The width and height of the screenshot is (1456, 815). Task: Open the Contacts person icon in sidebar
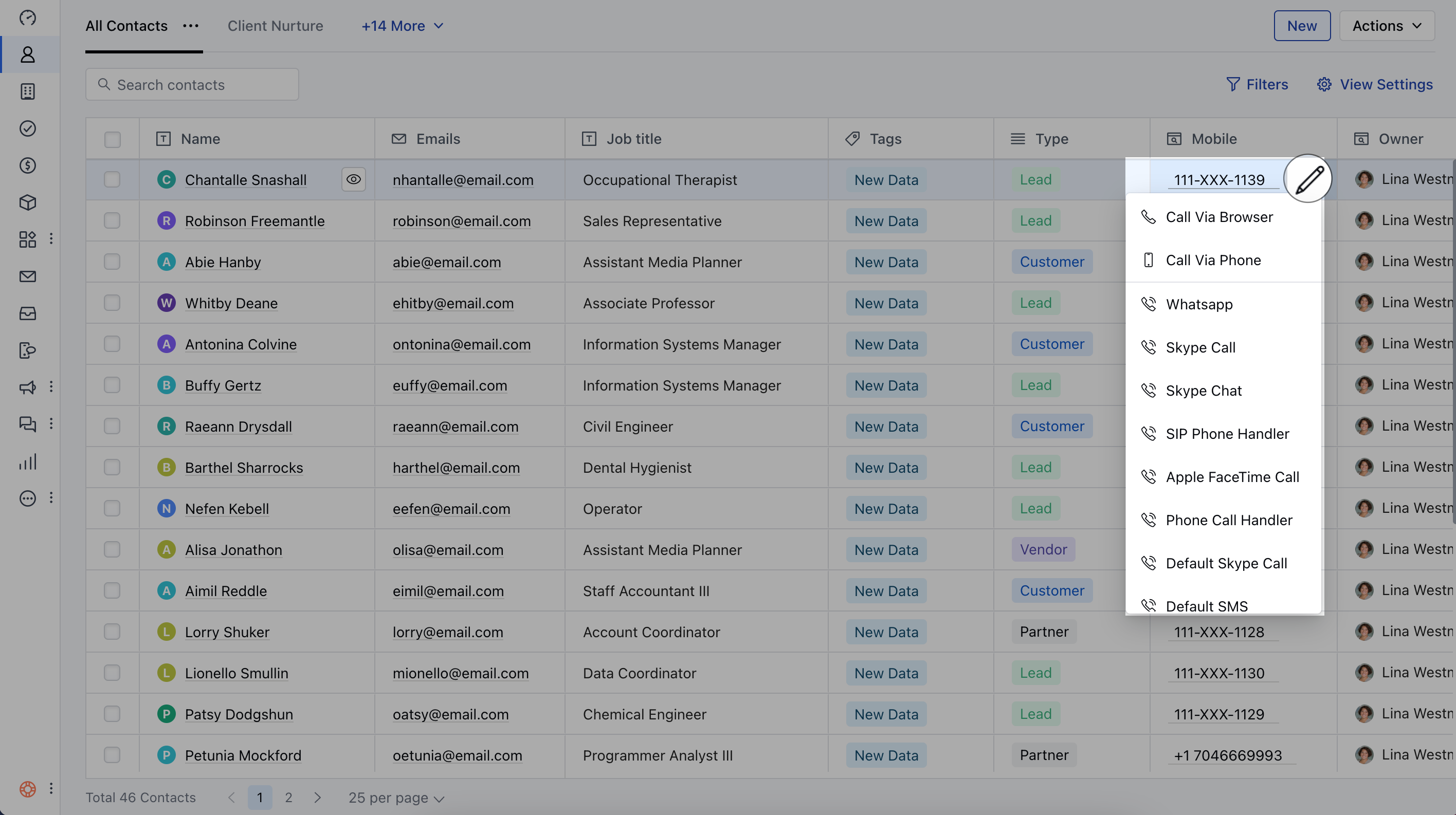[28, 55]
